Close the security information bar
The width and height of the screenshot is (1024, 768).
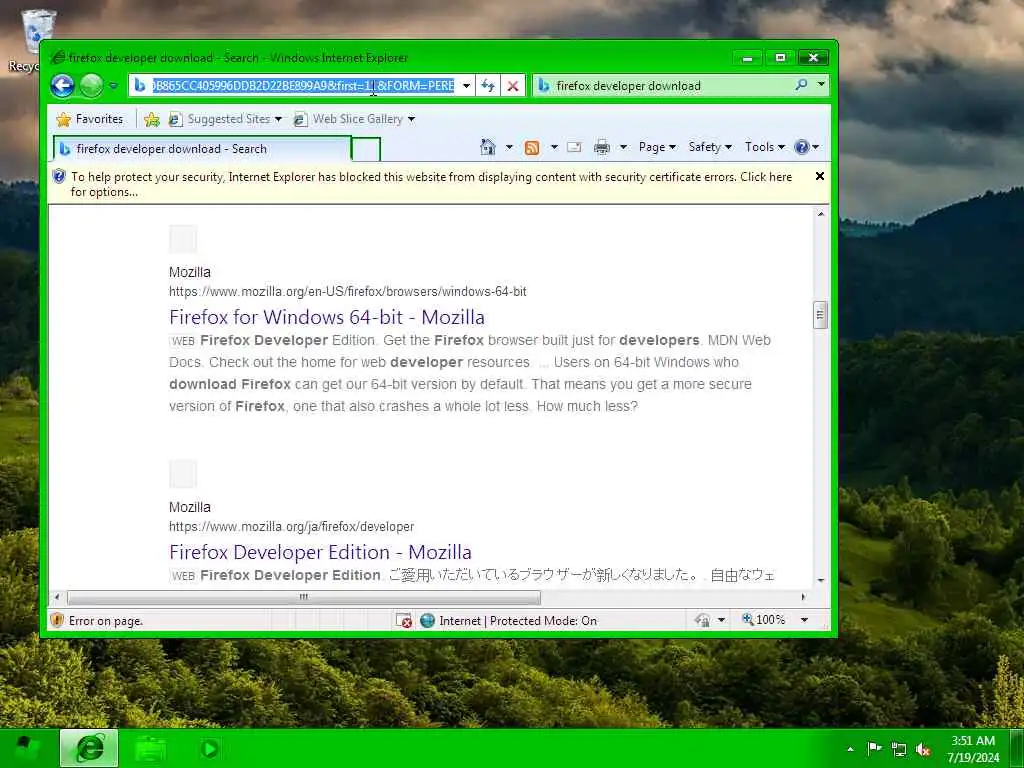[820, 176]
